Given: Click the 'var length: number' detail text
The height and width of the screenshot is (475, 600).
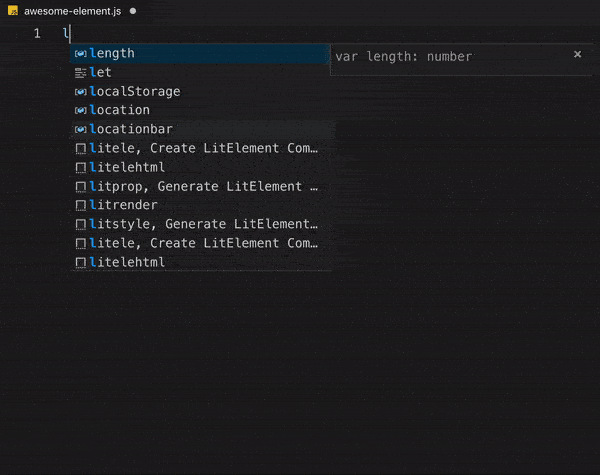Looking at the screenshot, I should click(x=404, y=57).
